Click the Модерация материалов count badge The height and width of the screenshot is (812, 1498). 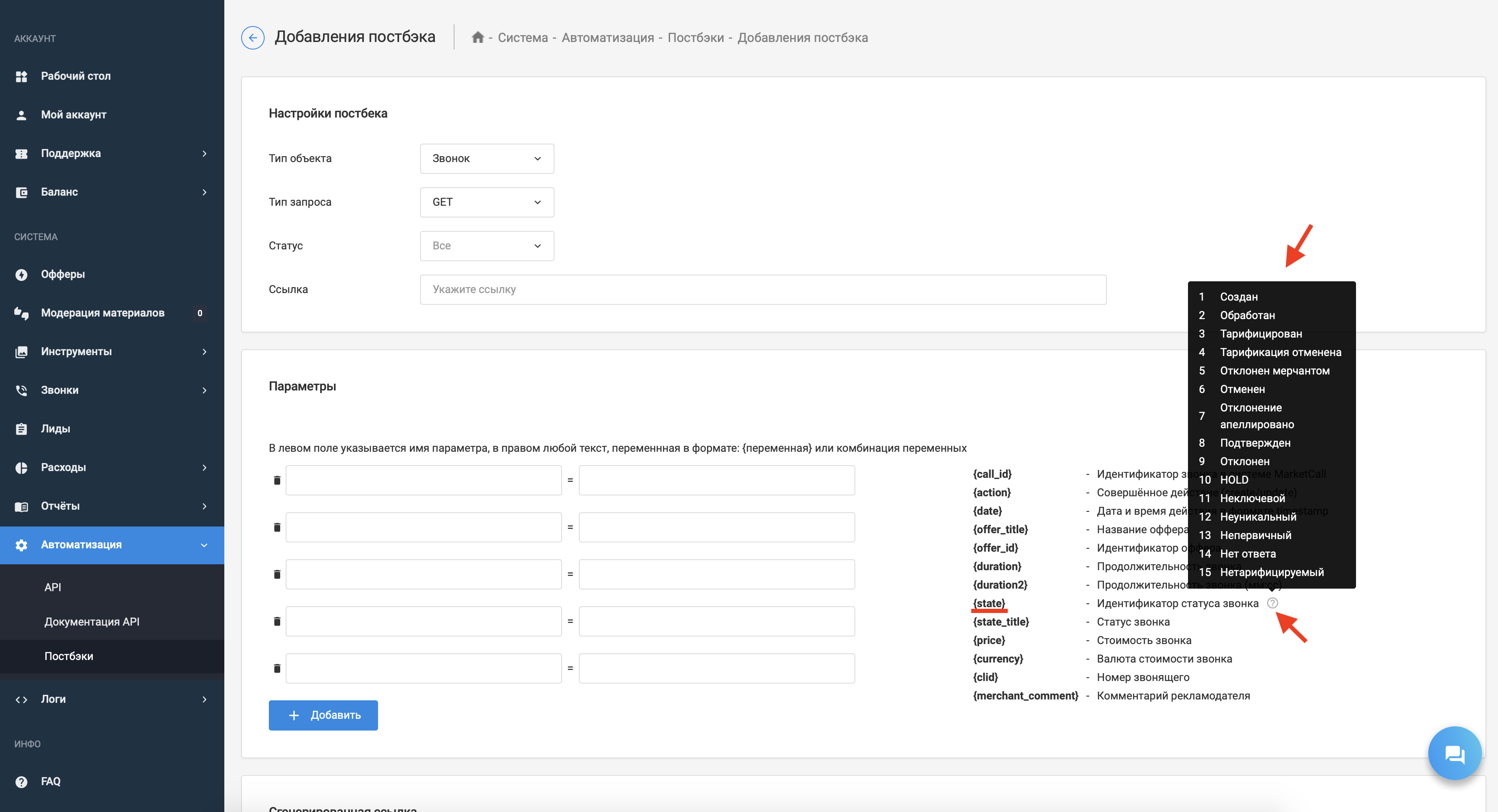coord(200,313)
